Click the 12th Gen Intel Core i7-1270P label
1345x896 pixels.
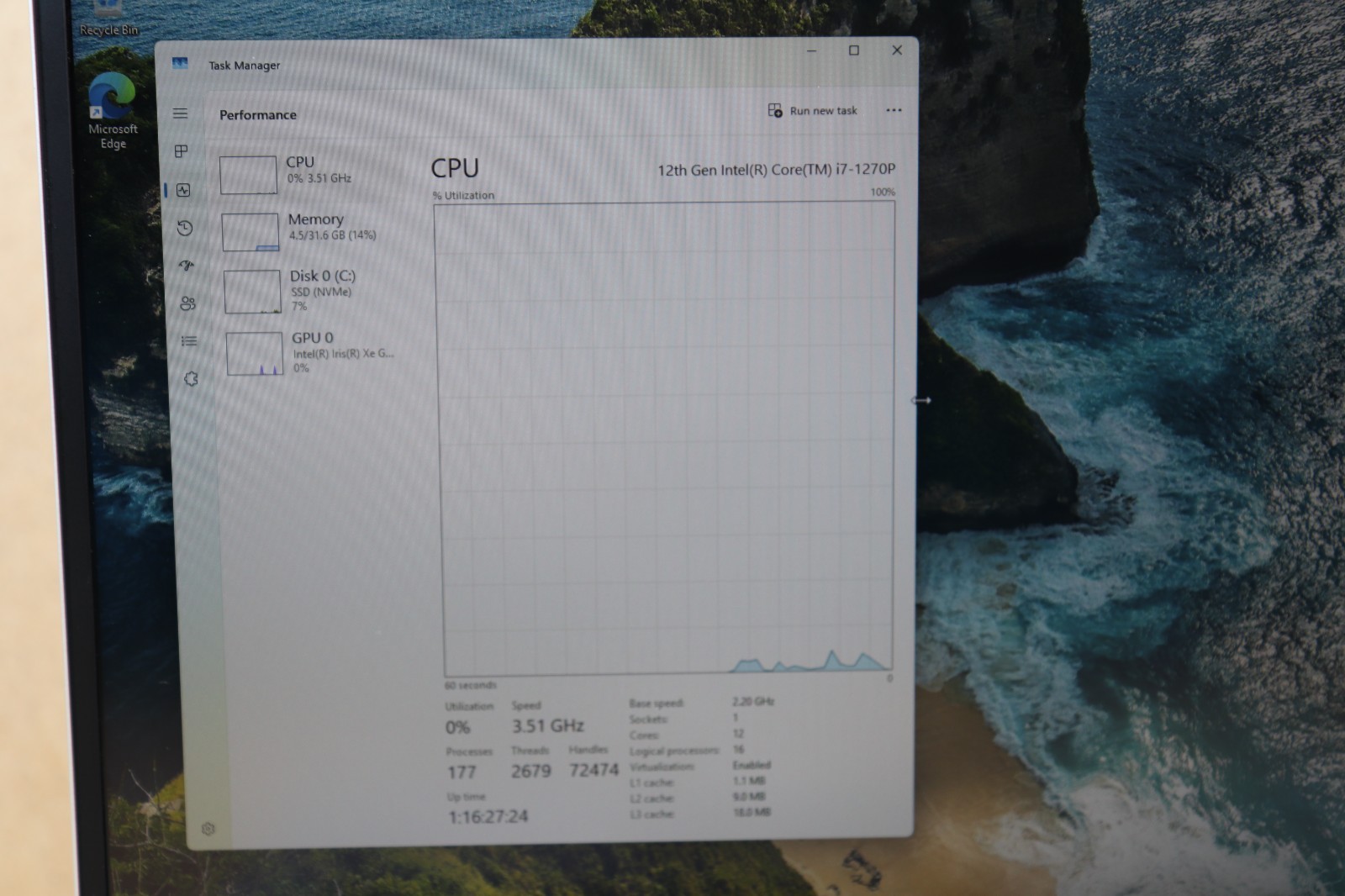tap(776, 170)
